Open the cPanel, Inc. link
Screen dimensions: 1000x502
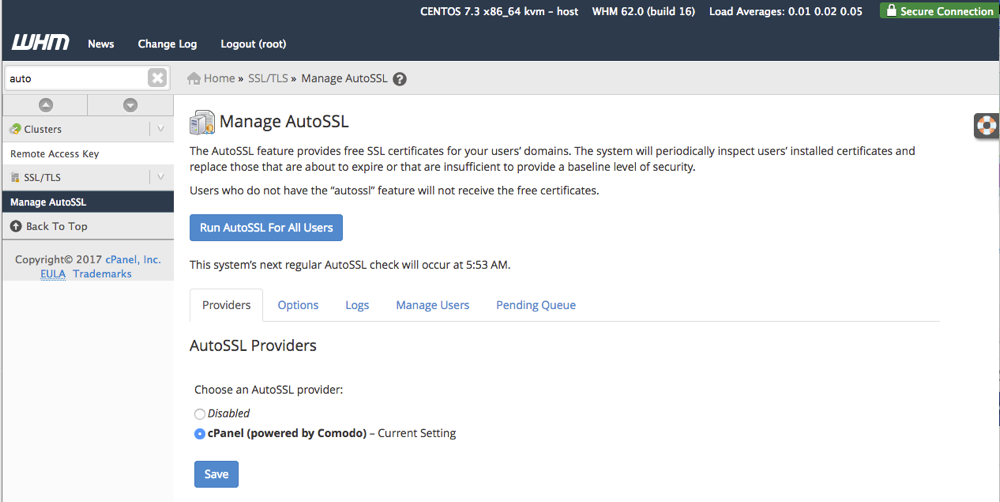point(133,260)
